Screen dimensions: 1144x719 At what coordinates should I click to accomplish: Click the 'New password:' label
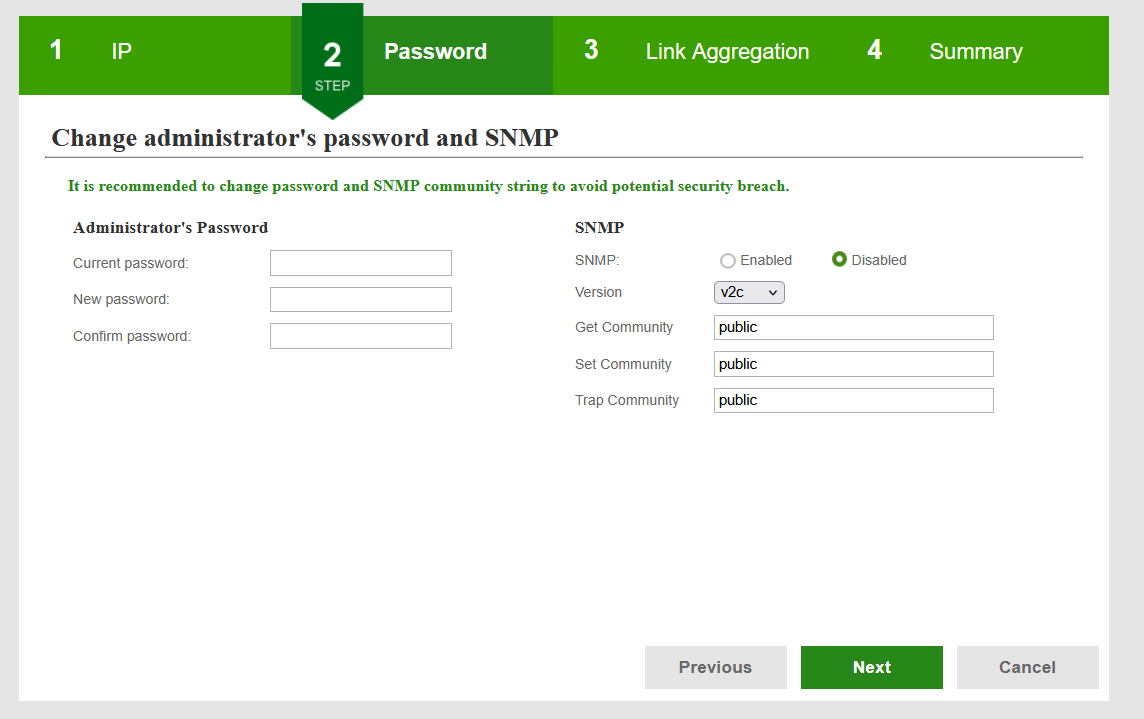pyautogui.click(x=121, y=299)
